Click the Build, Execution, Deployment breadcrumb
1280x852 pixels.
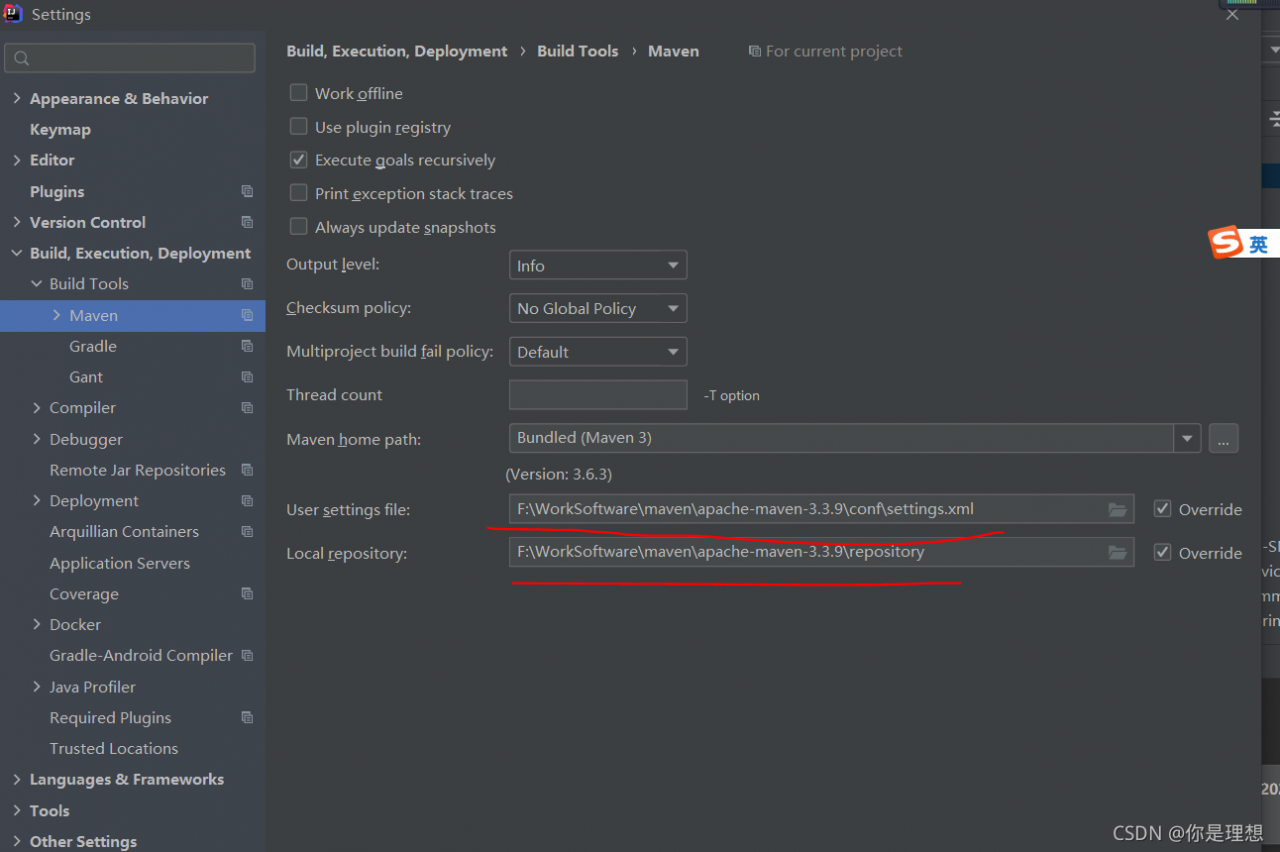pyautogui.click(x=397, y=51)
